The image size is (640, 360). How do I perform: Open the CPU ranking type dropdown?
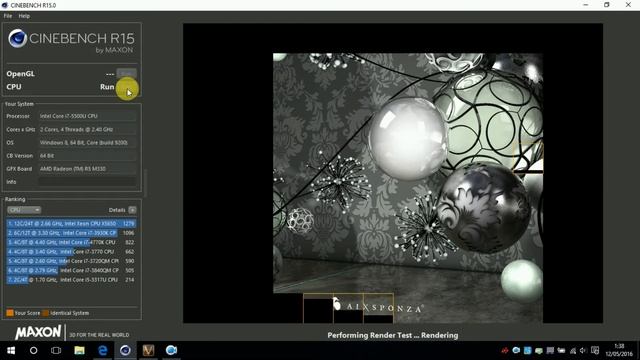tap(24, 210)
